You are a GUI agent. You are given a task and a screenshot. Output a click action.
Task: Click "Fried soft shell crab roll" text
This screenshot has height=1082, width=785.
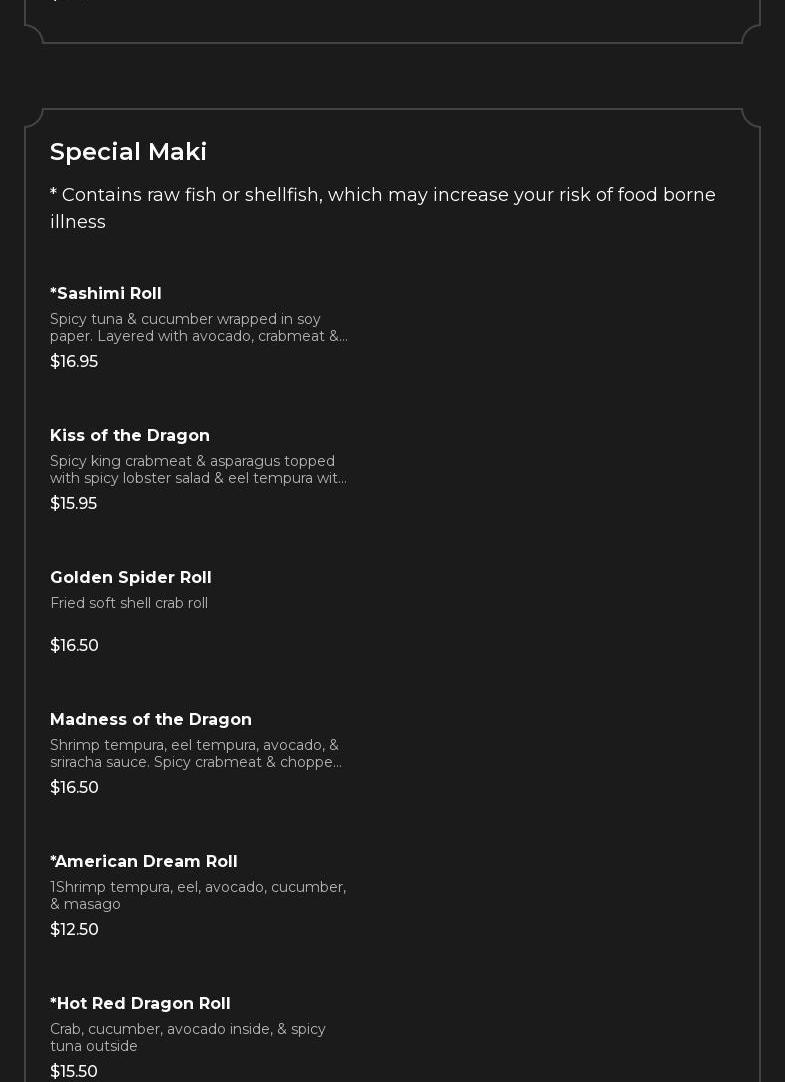[x=129, y=603]
